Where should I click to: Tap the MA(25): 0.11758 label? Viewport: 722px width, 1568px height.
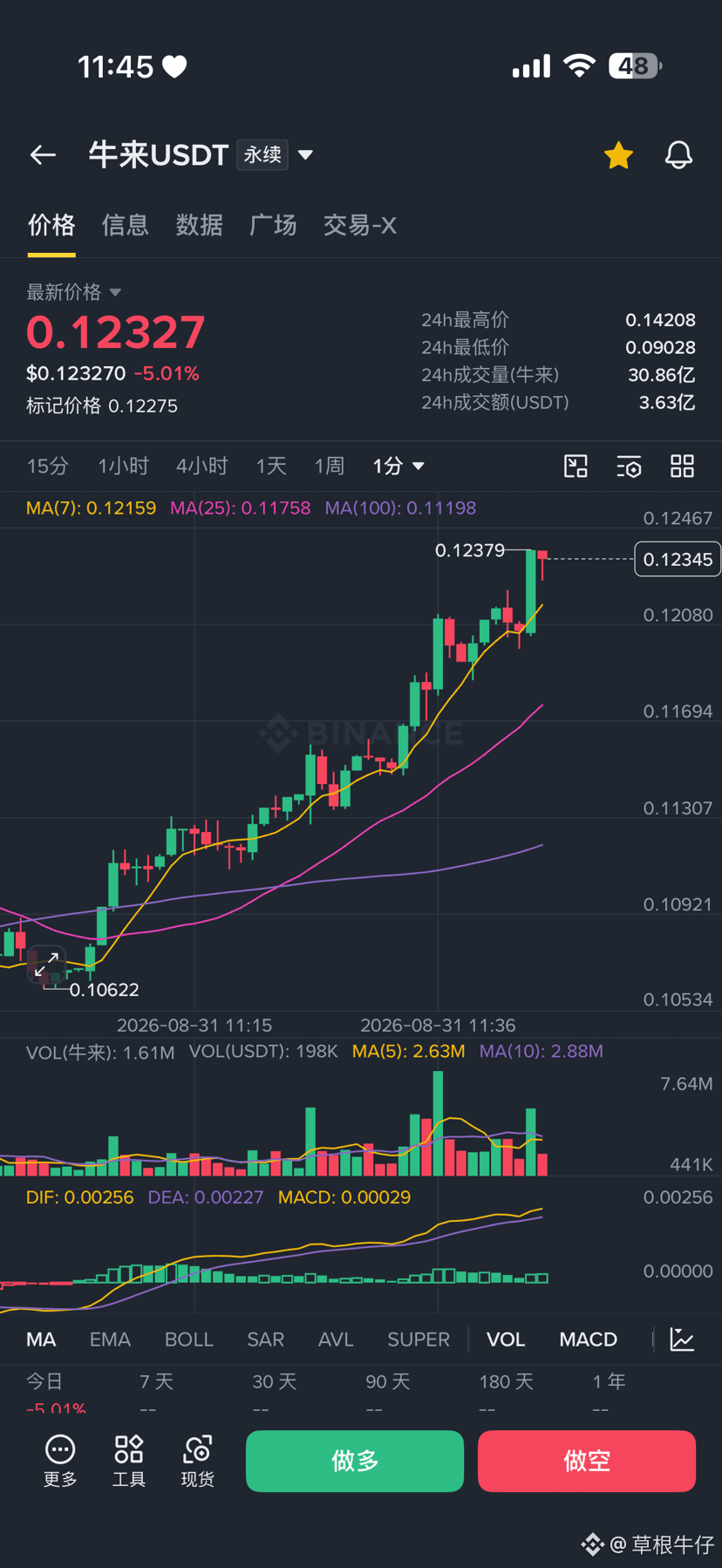click(x=240, y=508)
